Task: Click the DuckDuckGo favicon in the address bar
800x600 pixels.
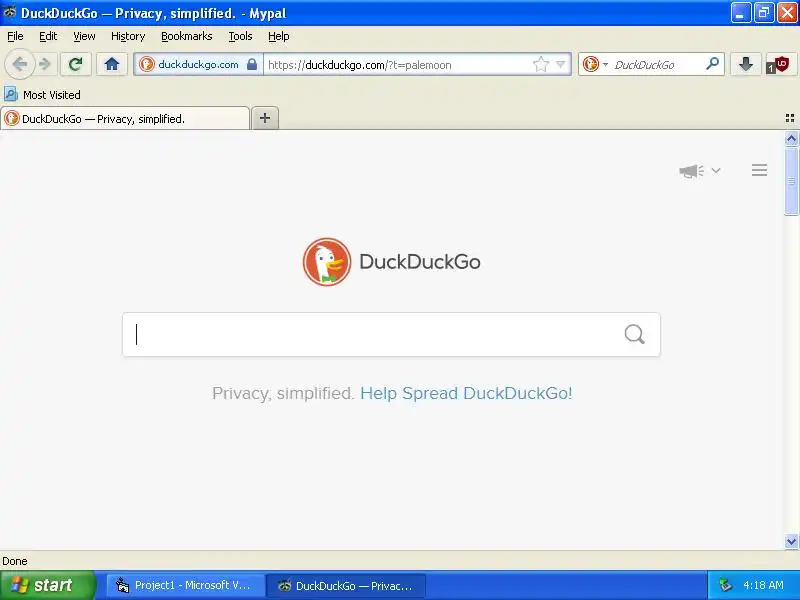Action: pos(147,64)
